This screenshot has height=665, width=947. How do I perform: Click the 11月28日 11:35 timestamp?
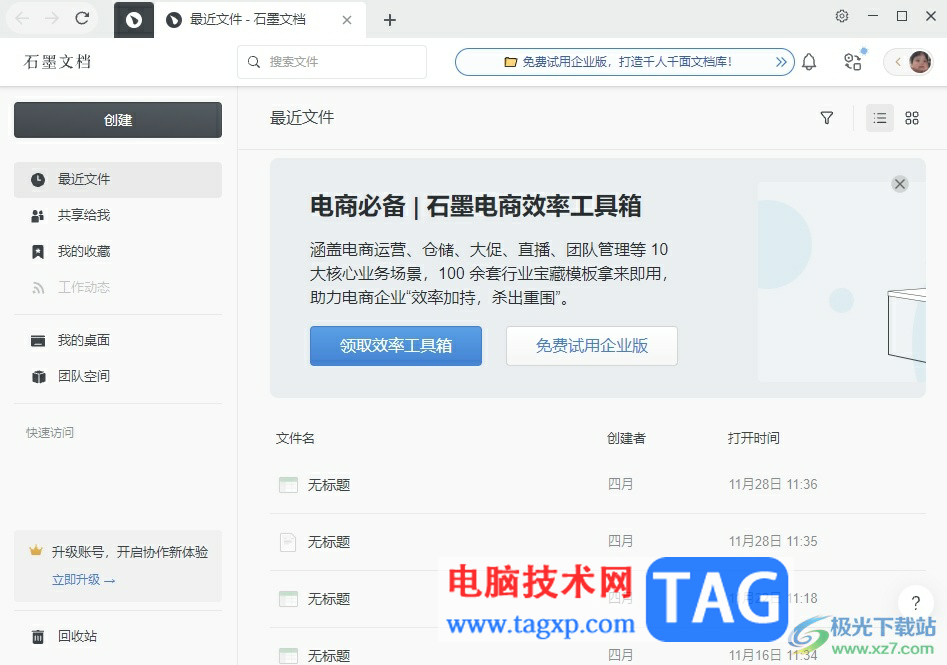pyautogui.click(x=773, y=541)
